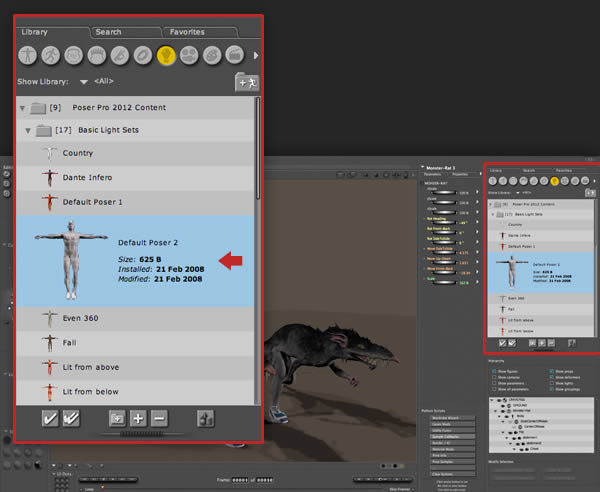Adjust the first xScale parameter dial
This screenshot has height=492, width=600.
pyautogui.click(x=444, y=192)
